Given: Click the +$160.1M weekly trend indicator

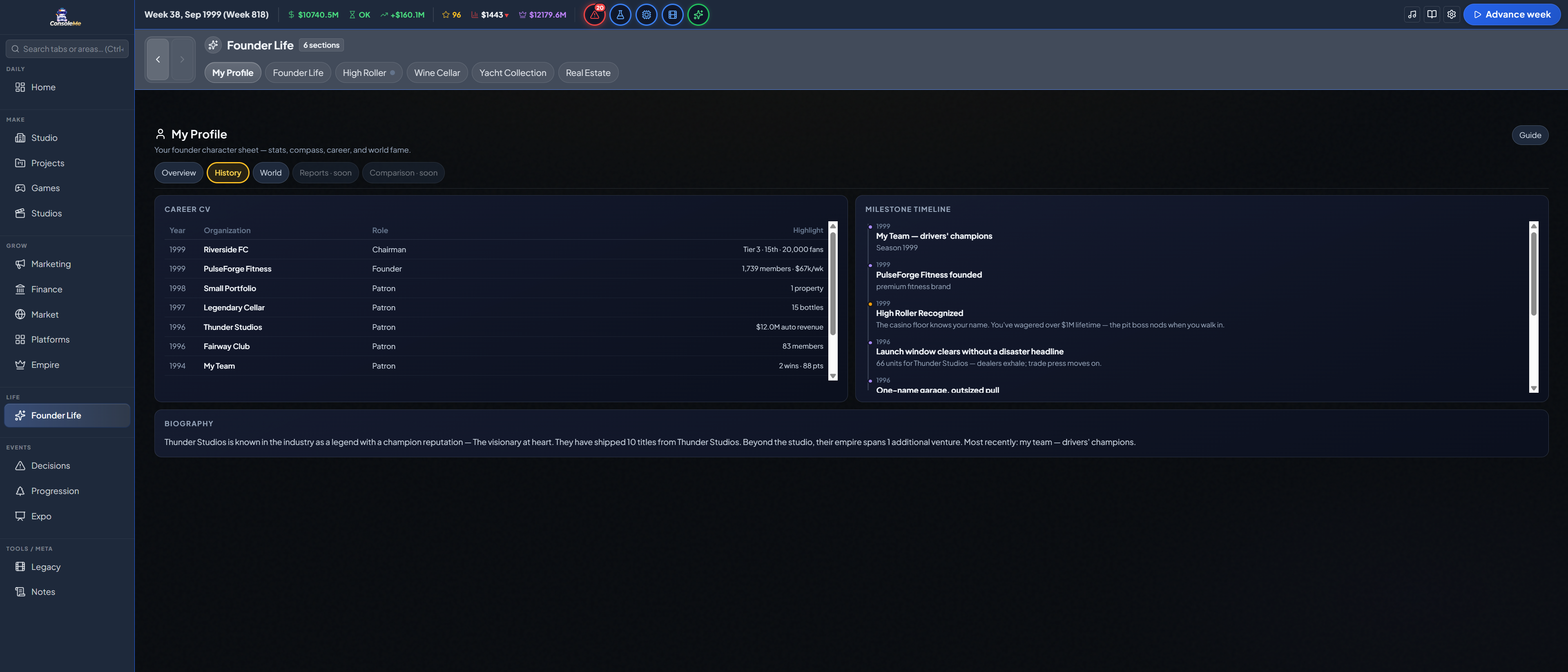Looking at the screenshot, I should 402,15.
